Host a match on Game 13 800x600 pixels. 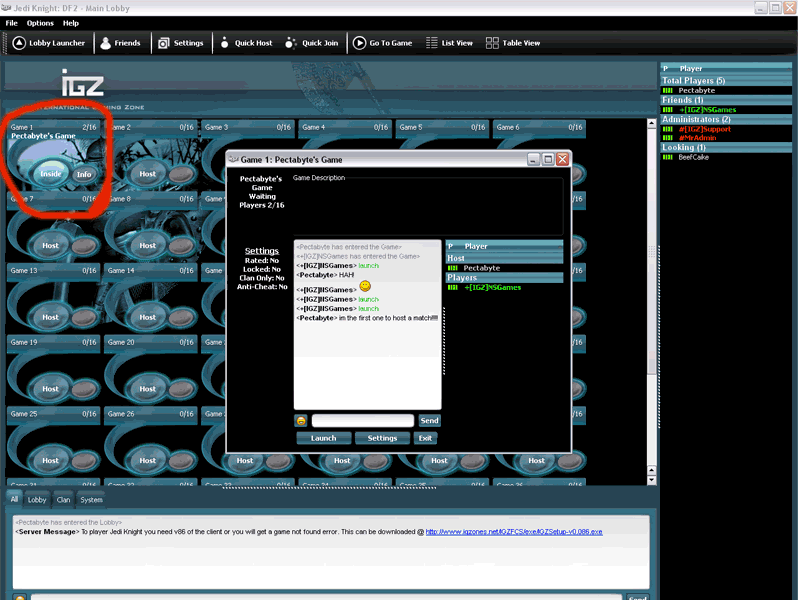pos(51,317)
